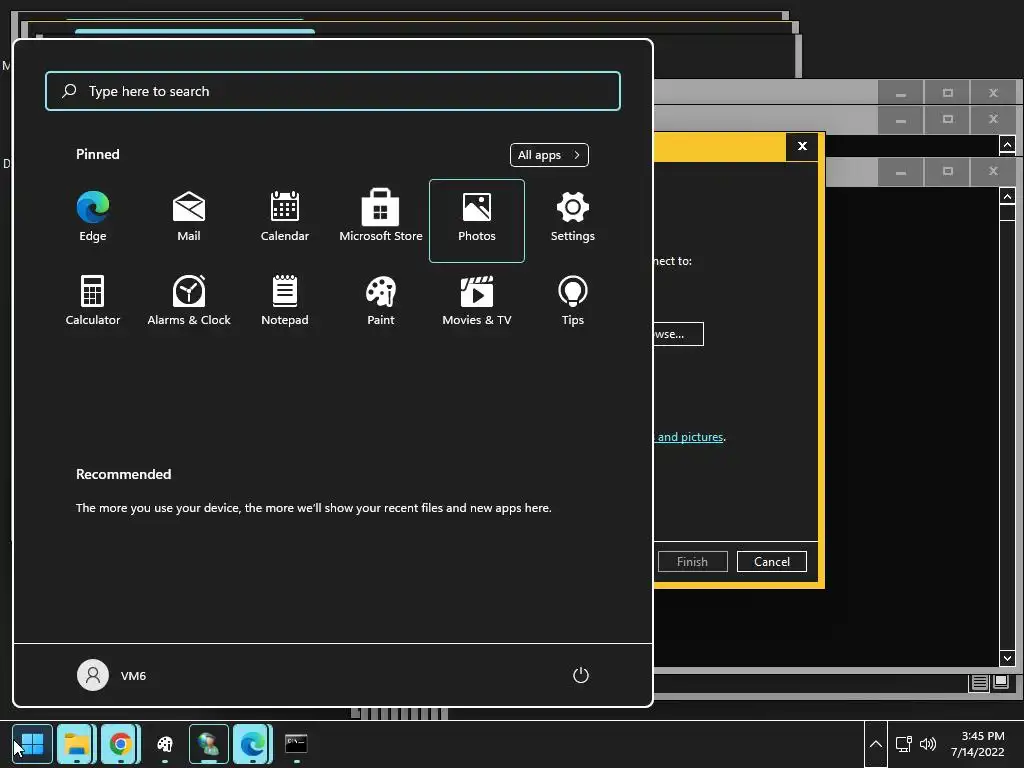Viewport: 1024px width, 768px height.
Task: Open the Paint pinned app
Action: click(x=381, y=300)
